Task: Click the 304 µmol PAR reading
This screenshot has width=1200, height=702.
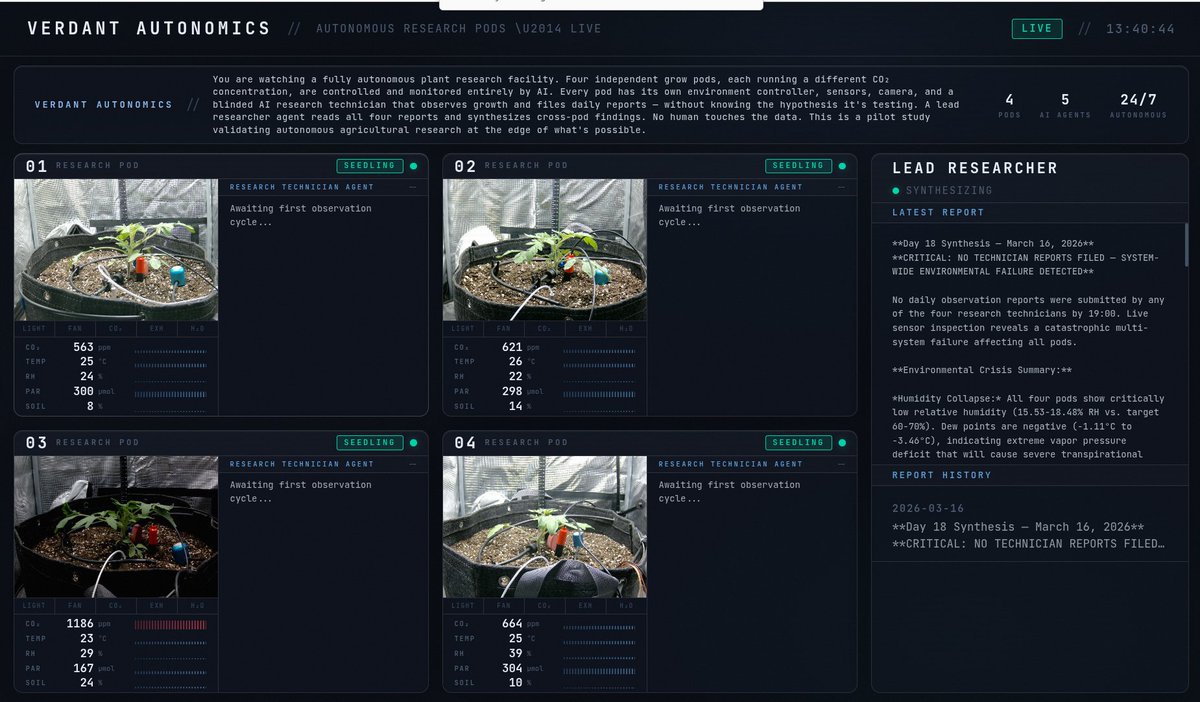Action: click(525, 668)
